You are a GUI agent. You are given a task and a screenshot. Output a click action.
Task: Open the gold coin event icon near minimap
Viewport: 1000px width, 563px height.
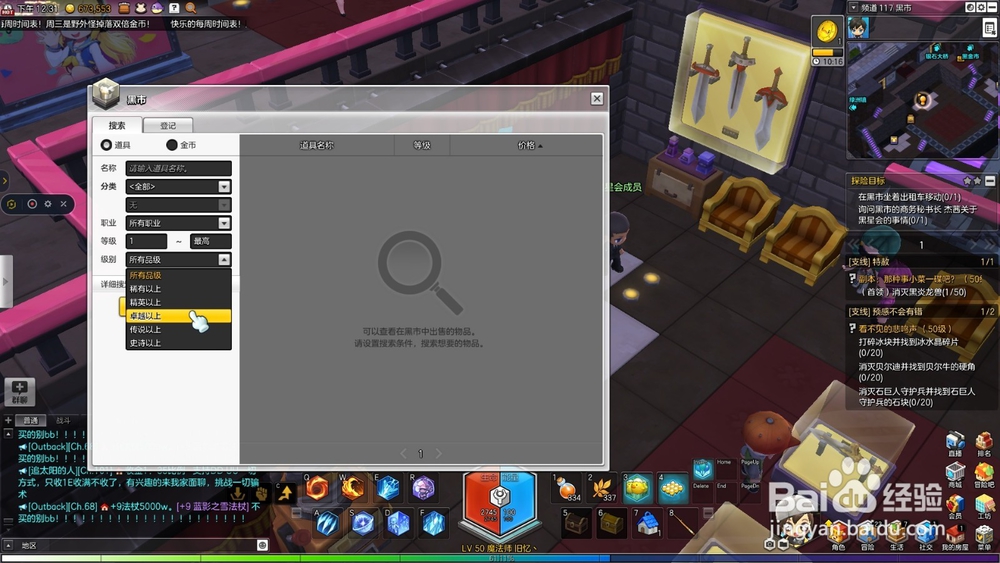pos(827,30)
